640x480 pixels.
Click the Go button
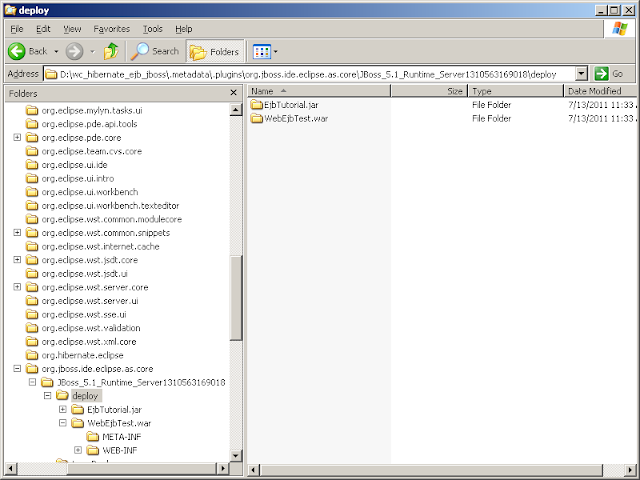click(610, 74)
